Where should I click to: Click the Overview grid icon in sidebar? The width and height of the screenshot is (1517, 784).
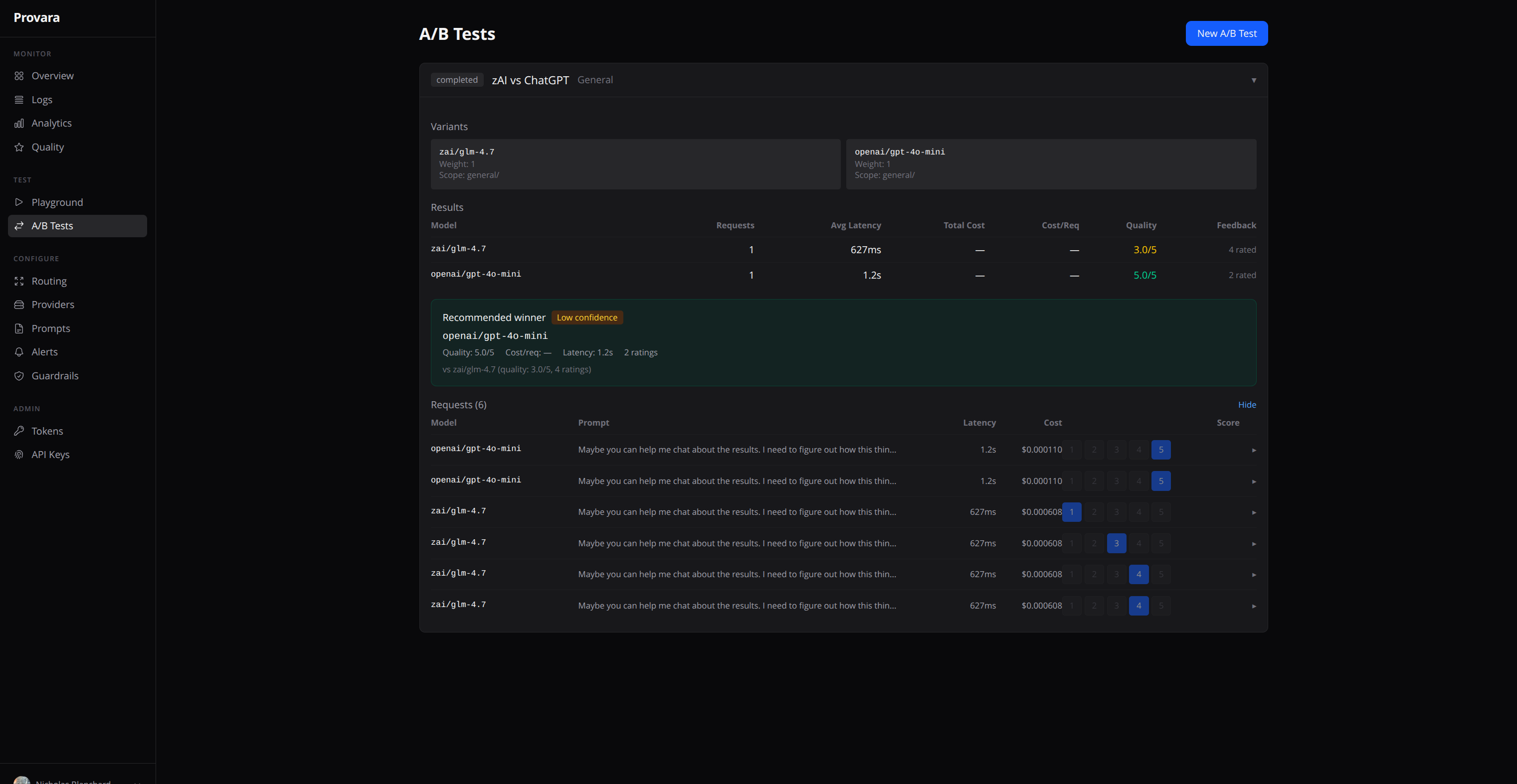tap(19, 76)
